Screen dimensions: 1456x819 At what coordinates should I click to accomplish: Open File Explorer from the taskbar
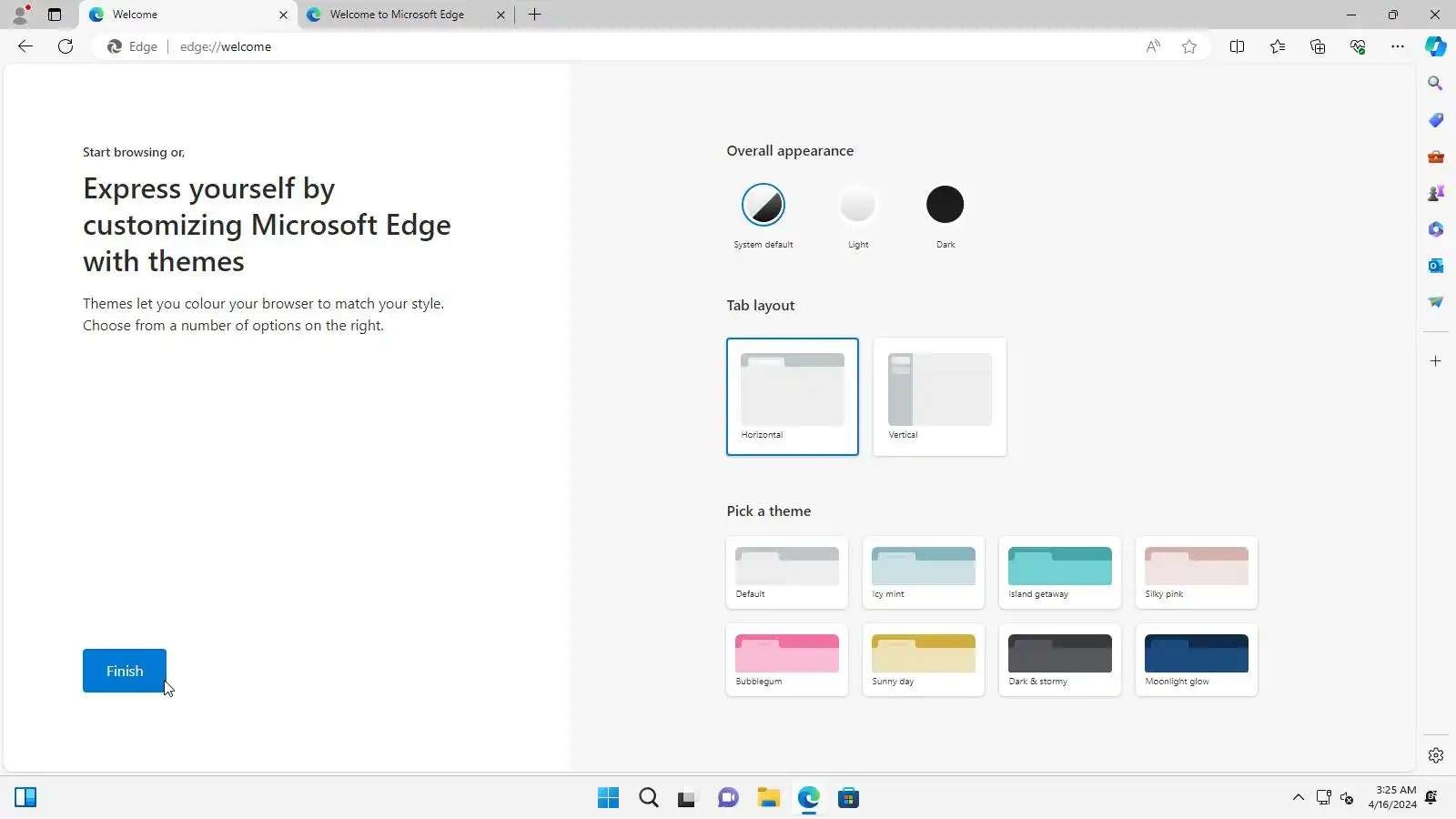(768, 798)
